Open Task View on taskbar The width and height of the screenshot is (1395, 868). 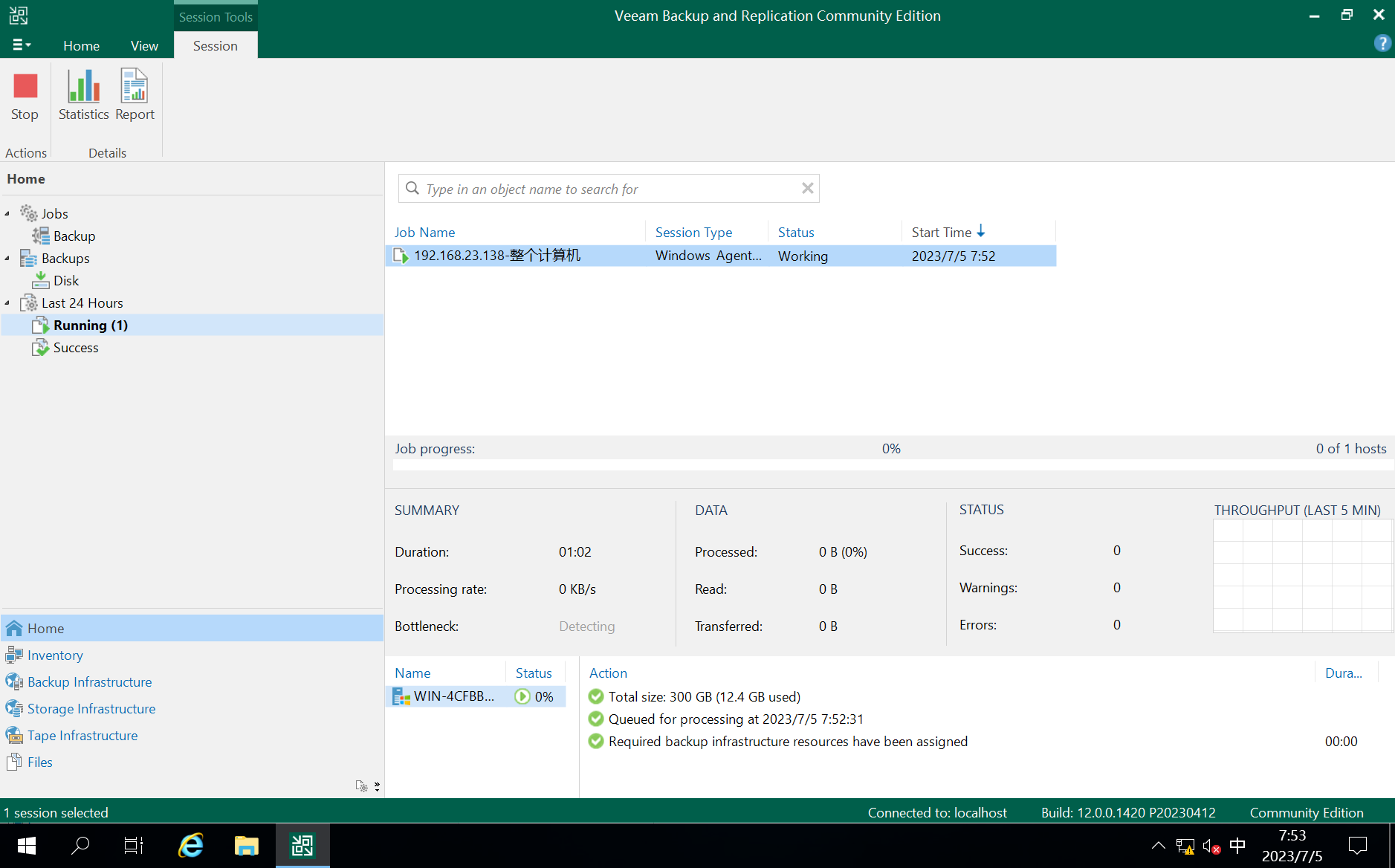point(133,846)
